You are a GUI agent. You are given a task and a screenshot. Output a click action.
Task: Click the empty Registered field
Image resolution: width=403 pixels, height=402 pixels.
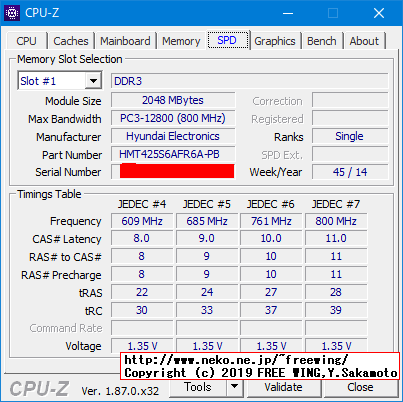(x=350, y=118)
